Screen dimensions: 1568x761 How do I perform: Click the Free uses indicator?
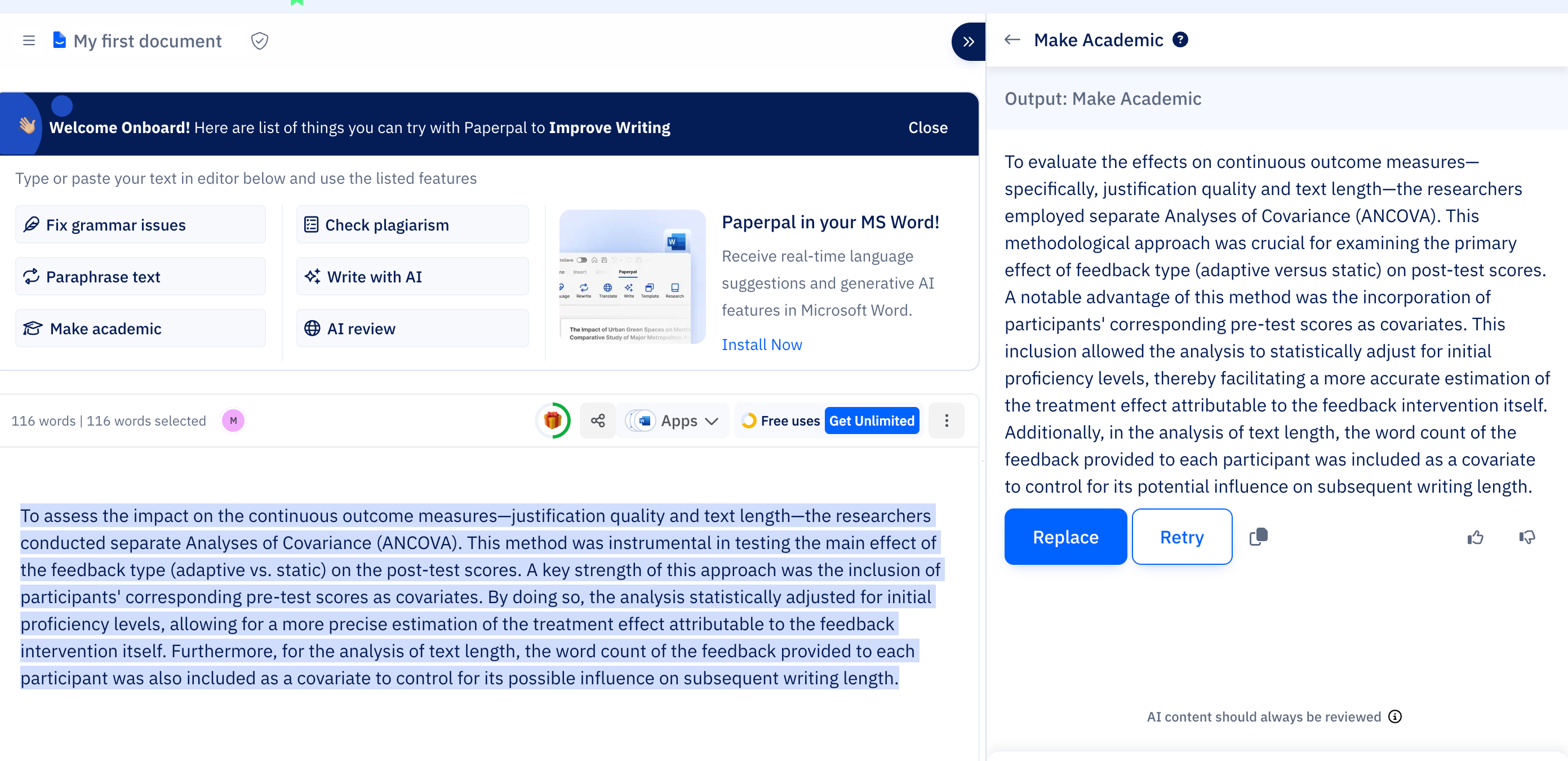pos(781,421)
